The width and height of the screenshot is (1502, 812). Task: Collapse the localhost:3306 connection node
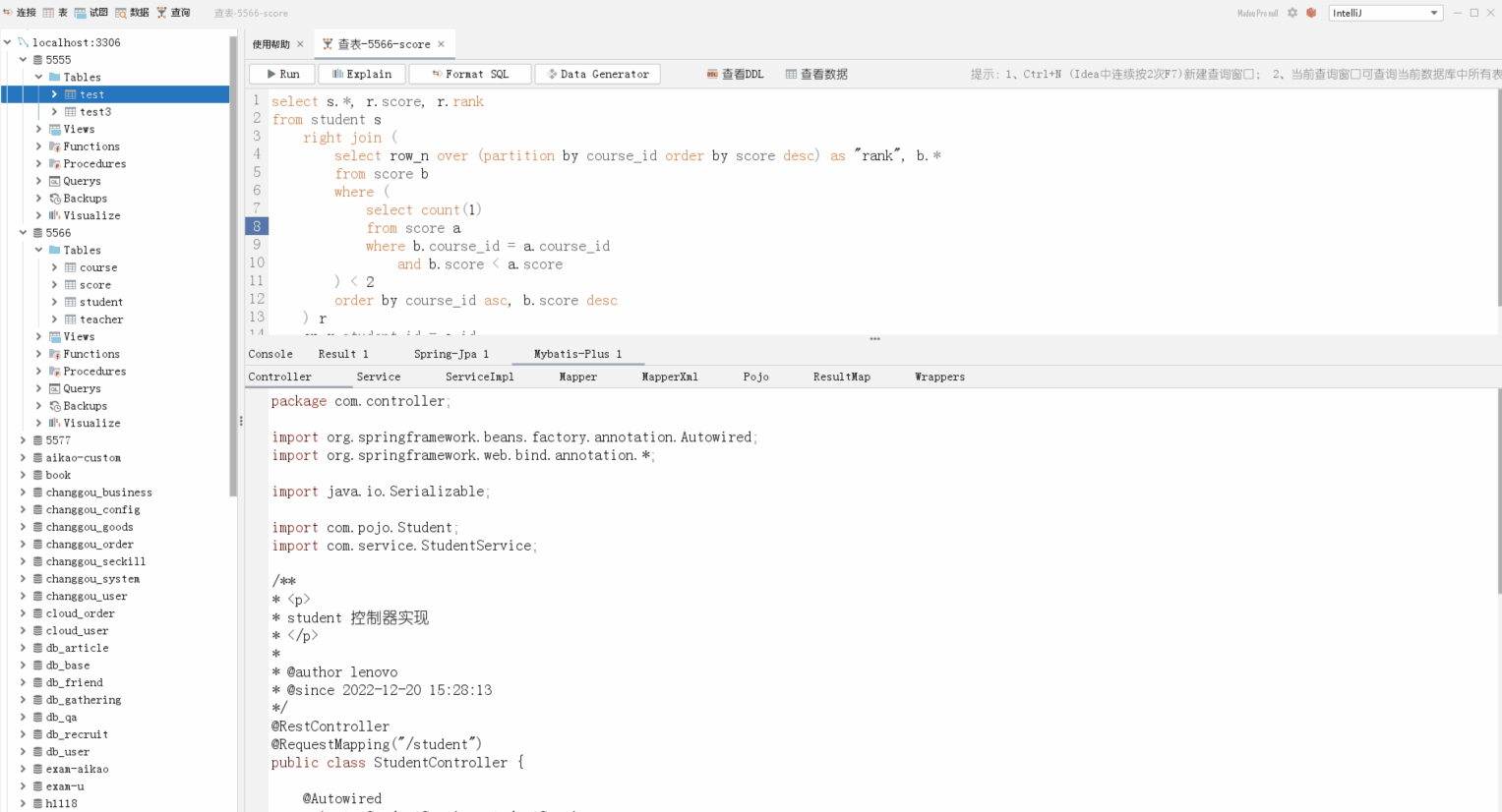point(8,42)
